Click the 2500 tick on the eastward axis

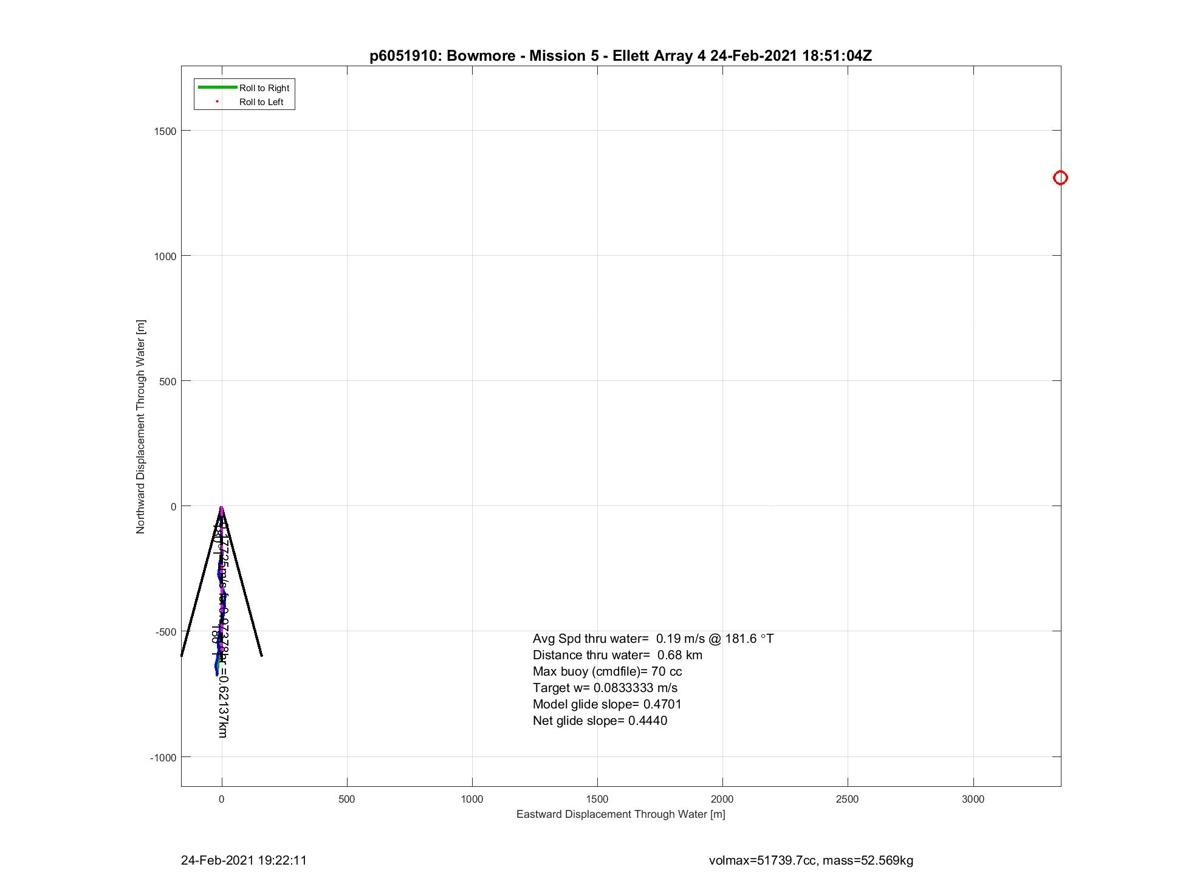[x=848, y=799]
